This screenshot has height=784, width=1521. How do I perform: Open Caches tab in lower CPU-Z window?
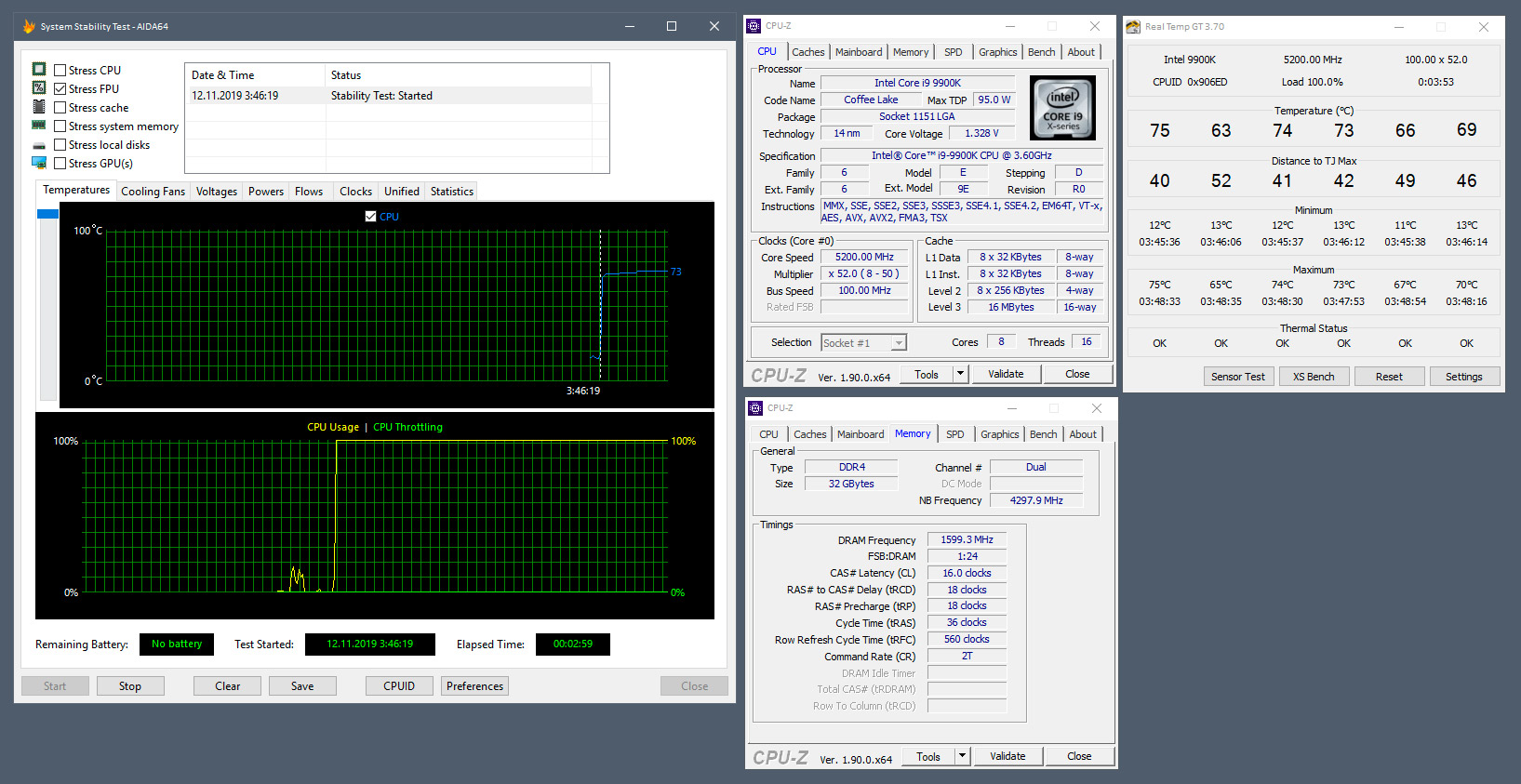point(810,434)
